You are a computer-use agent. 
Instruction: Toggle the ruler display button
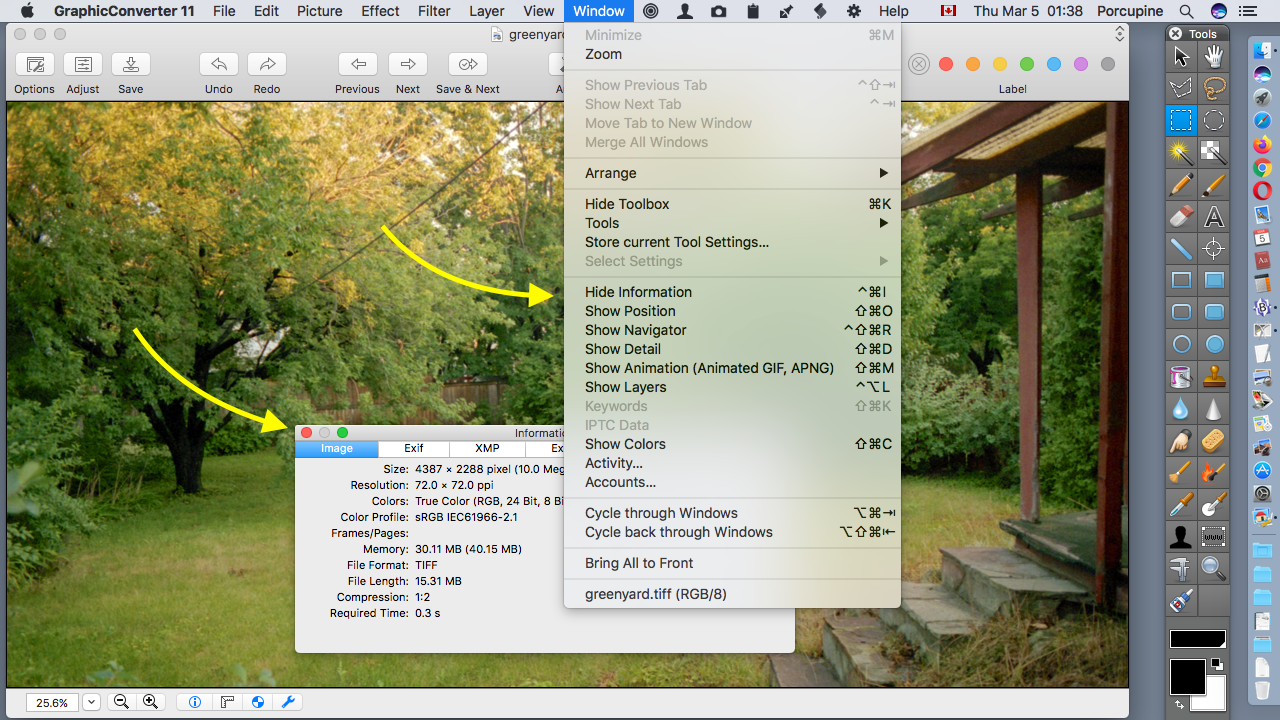(x=226, y=702)
